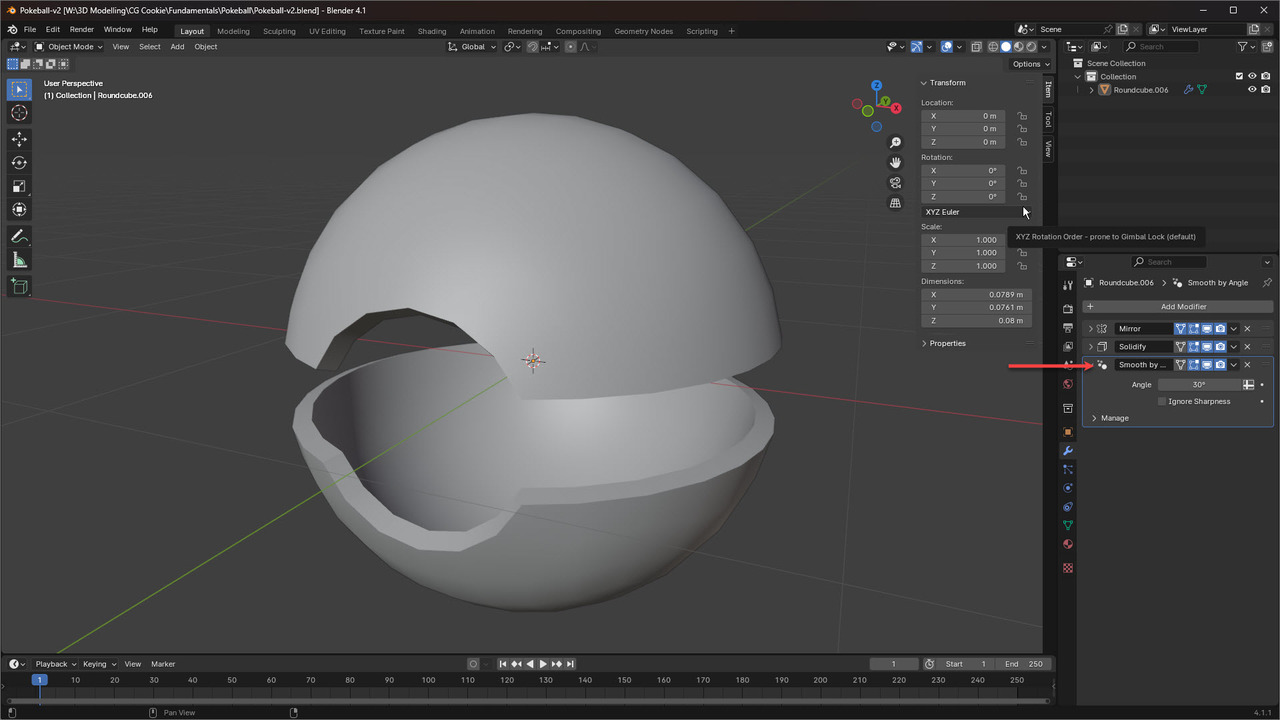Remove the Solidify modifier with X button
Image resolution: width=1280 pixels, height=720 pixels.
tap(1247, 347)
